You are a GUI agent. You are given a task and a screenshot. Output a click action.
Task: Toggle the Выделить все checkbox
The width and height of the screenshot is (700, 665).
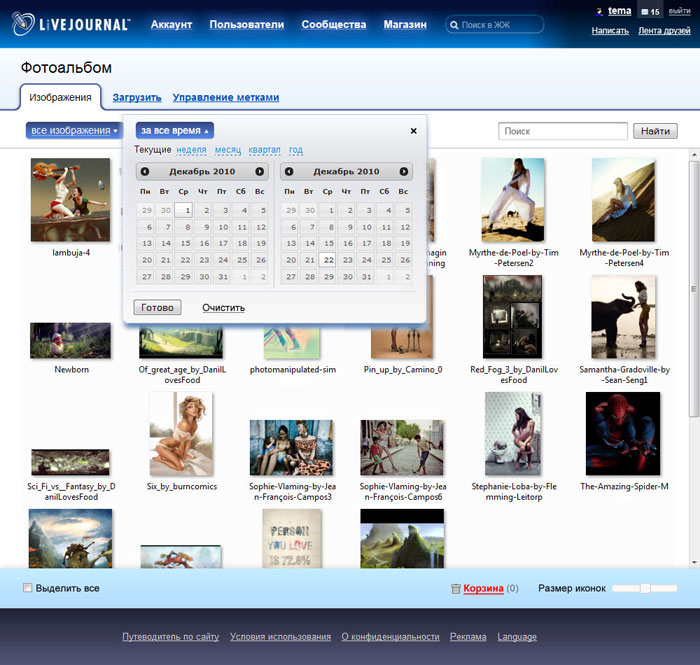coord(28,588)
